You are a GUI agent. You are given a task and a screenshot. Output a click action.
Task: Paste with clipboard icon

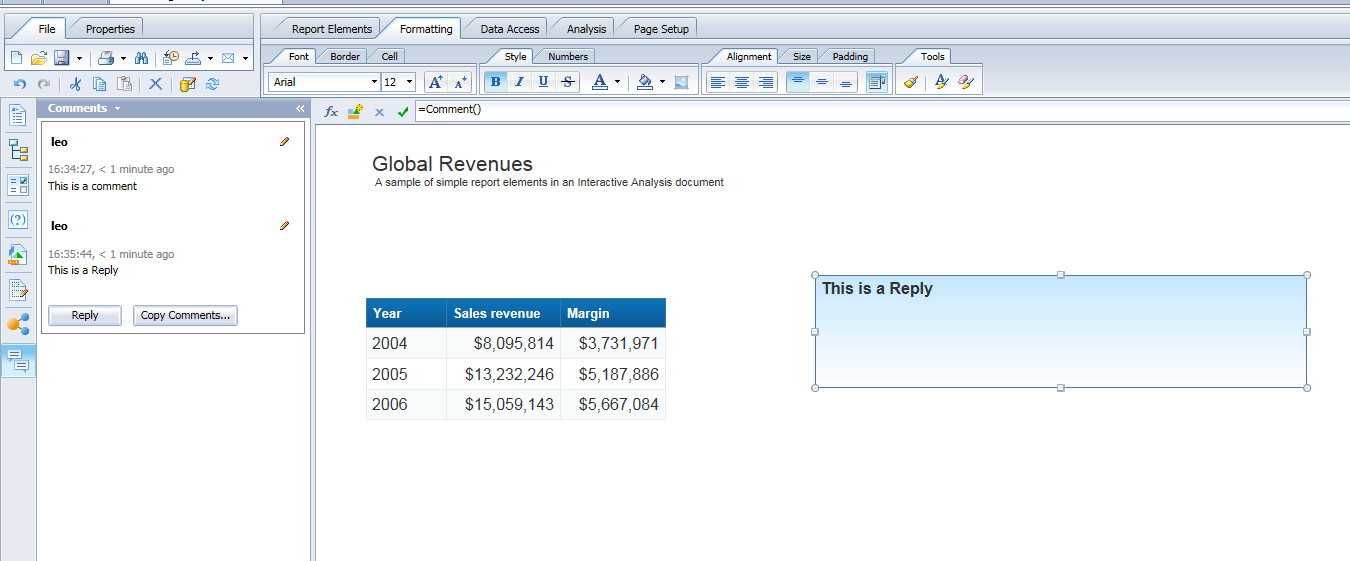click(125, 84)
